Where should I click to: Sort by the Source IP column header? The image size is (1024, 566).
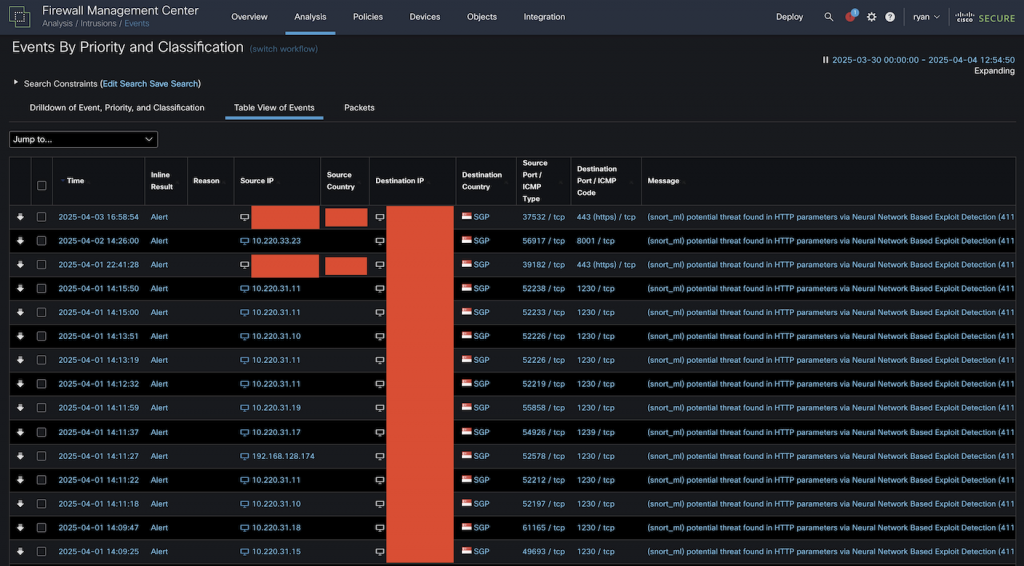(257, 181)
